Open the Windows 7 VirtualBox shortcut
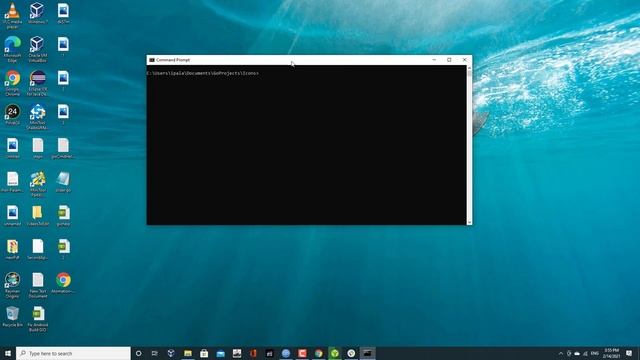 click(38, 13)
